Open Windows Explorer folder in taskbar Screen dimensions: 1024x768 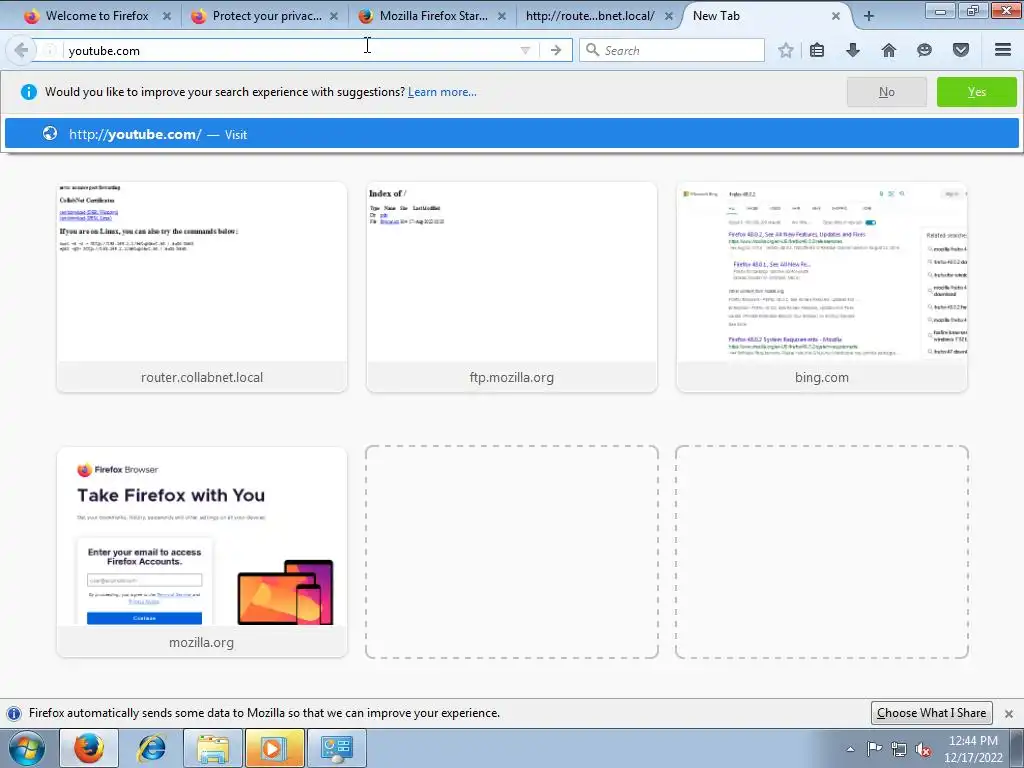[x=213, y=748]
